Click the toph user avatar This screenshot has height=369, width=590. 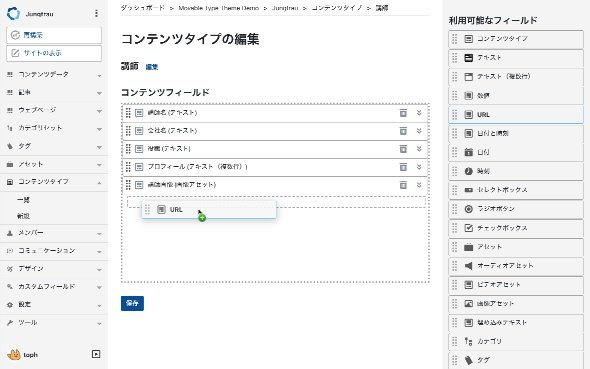14,354
